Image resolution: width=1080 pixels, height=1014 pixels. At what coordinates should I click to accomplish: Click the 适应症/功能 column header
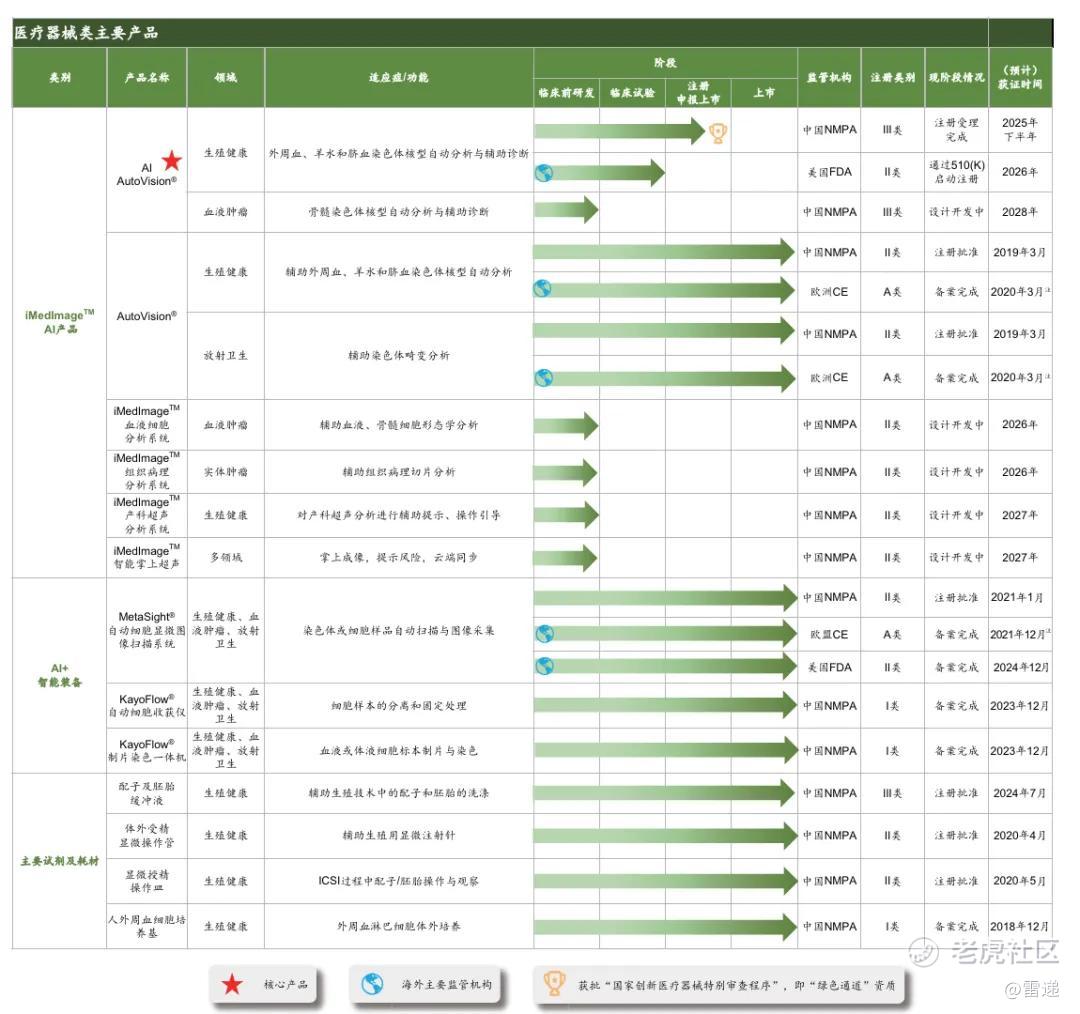398,77
